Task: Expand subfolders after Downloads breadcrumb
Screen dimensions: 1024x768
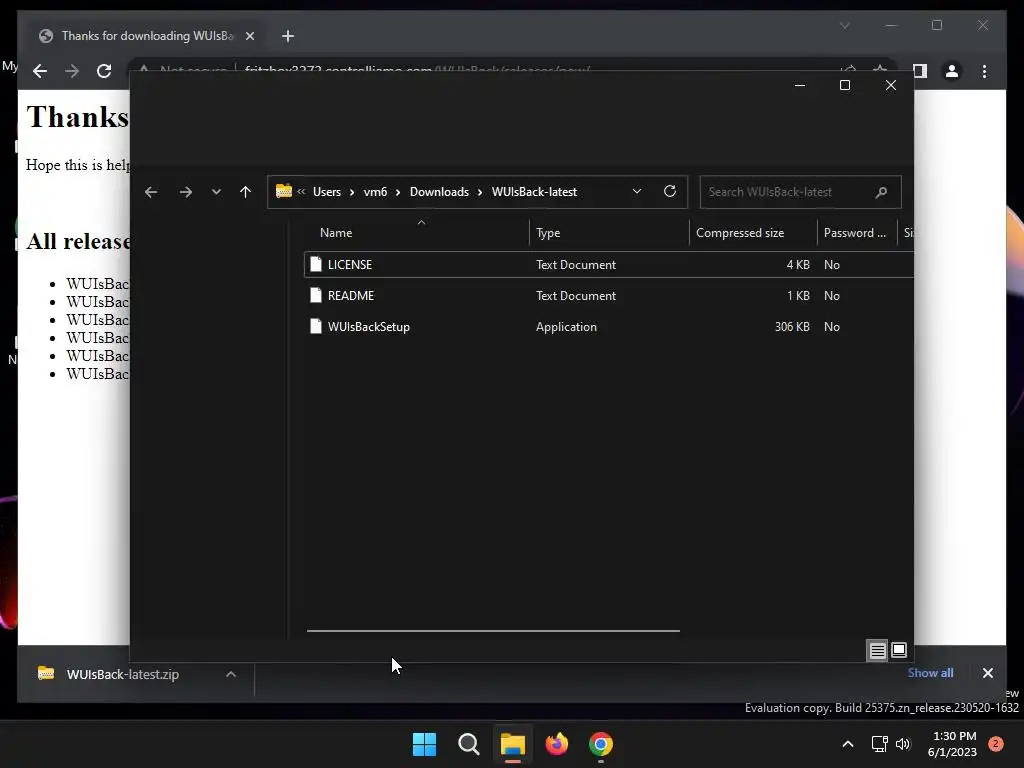Action: point(480,192)
